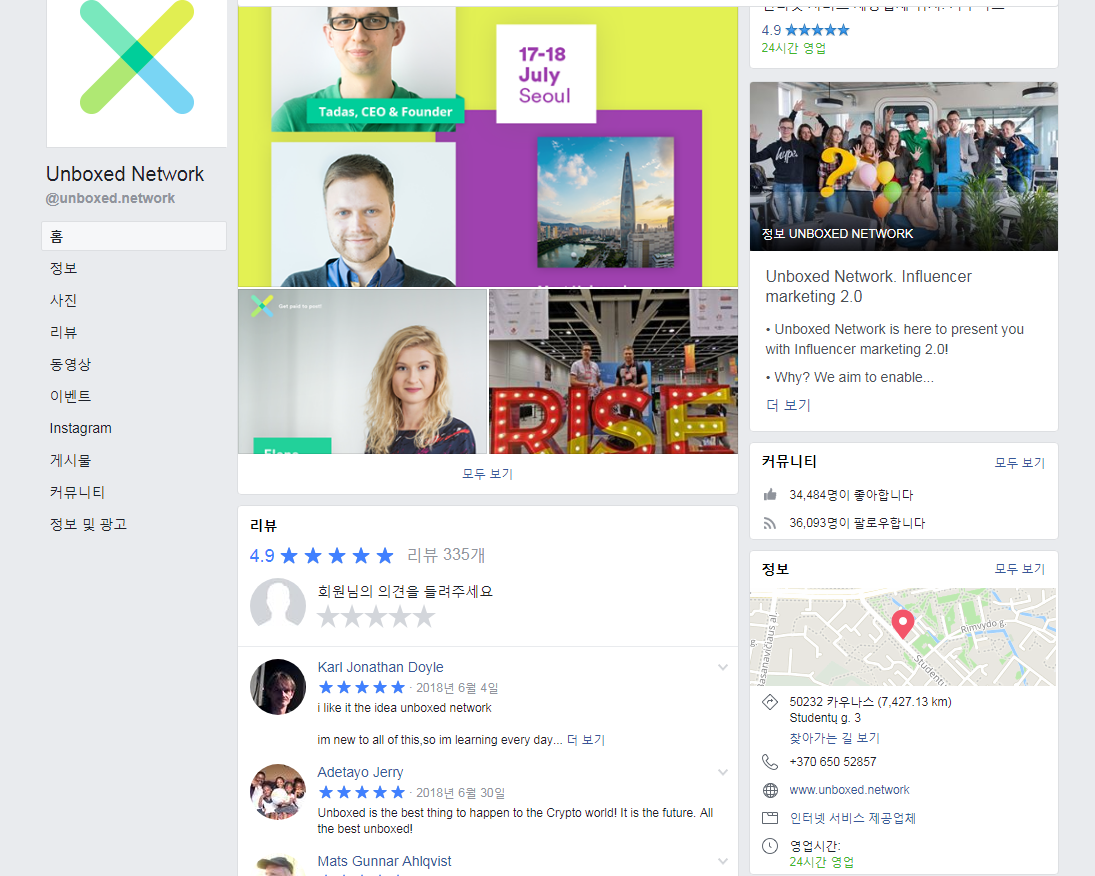Image resolution: width=1095 pixels, height=876 pixels.
Task: Click the clock business hours icon
Action: [770, 846]
